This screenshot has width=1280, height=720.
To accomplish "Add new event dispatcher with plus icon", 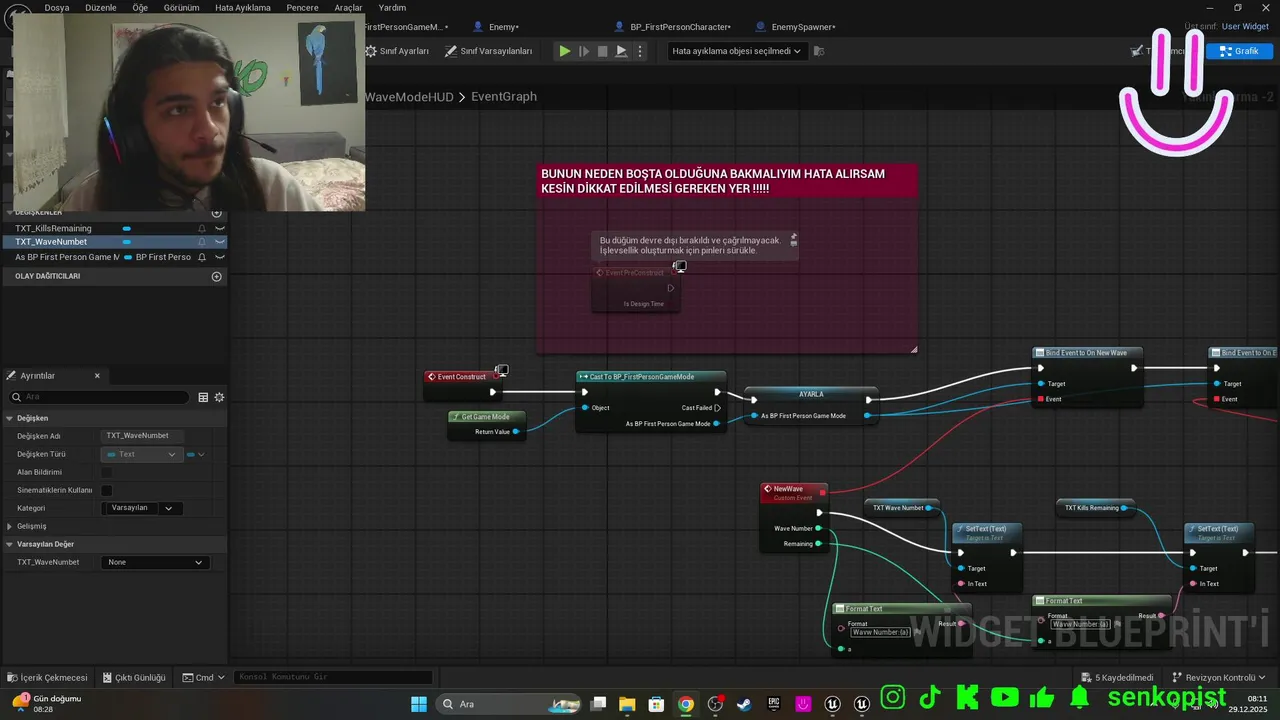I will coord(217,276).
